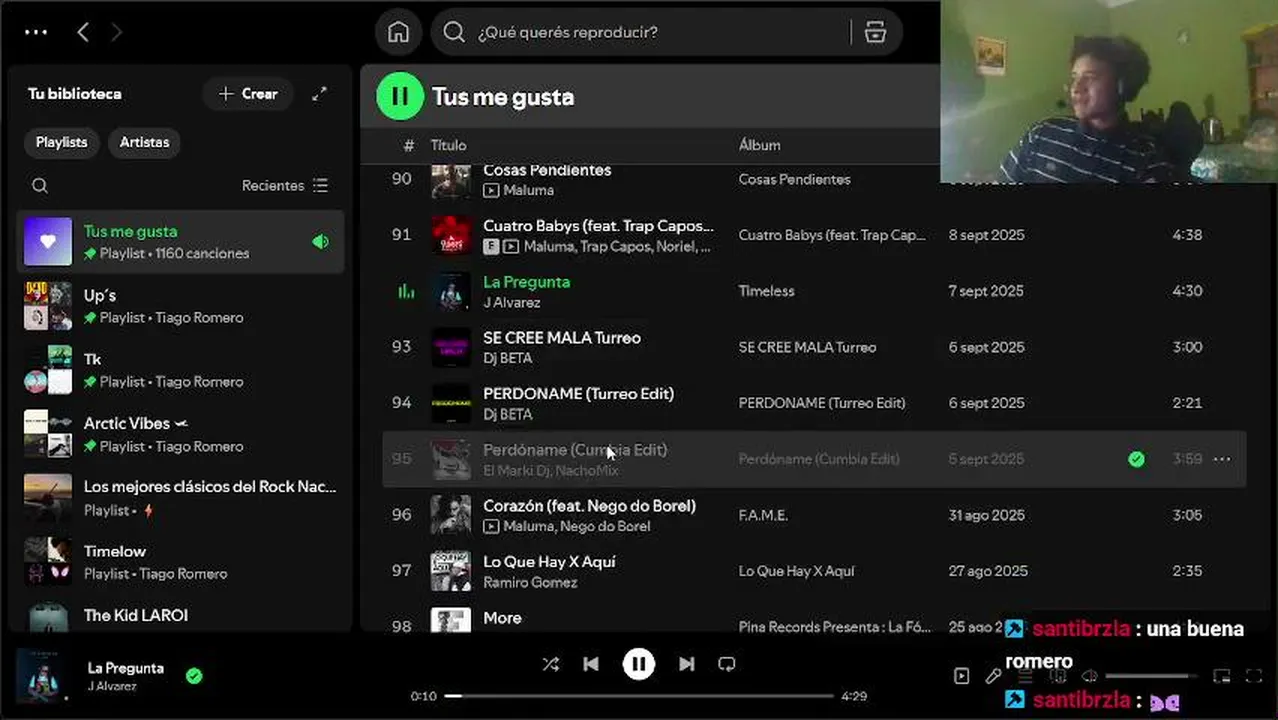Expand the library with the arrows icon
Image resolution: width=1278 pixels, height=720 pixels.
pos(319,94)
